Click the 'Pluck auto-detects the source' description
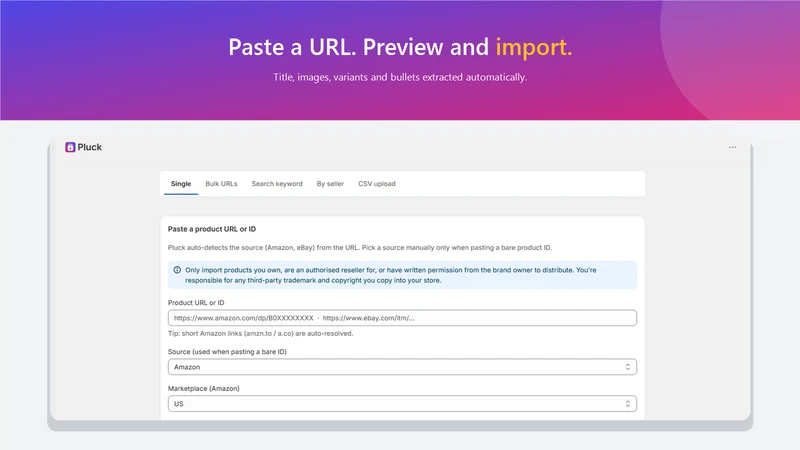 [x=360, y=247]
